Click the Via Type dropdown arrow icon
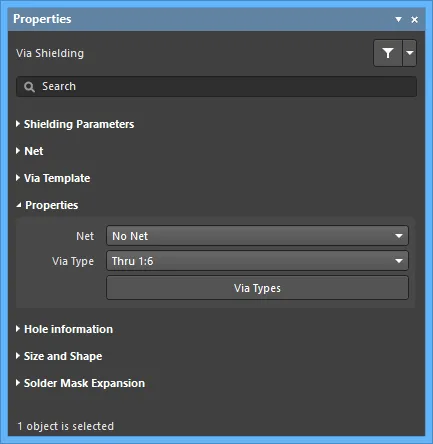 pyautogui.click(x=399, y=261)
